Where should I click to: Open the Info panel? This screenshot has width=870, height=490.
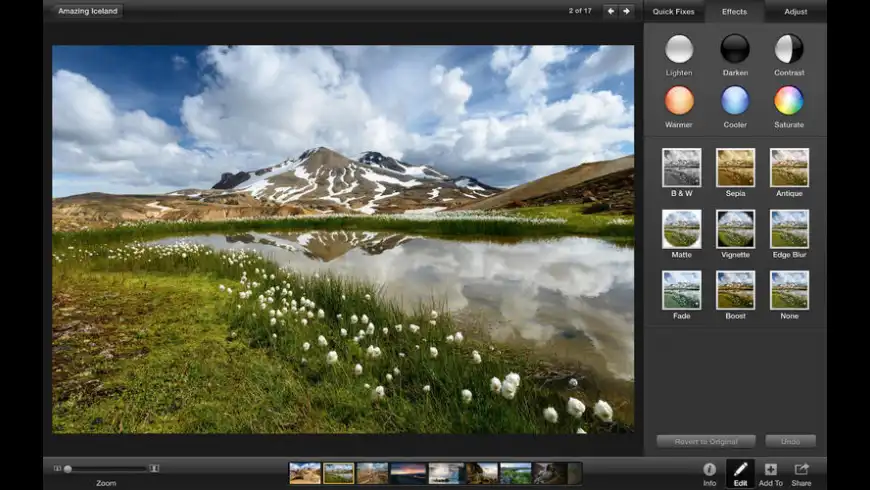coord(709,470)
